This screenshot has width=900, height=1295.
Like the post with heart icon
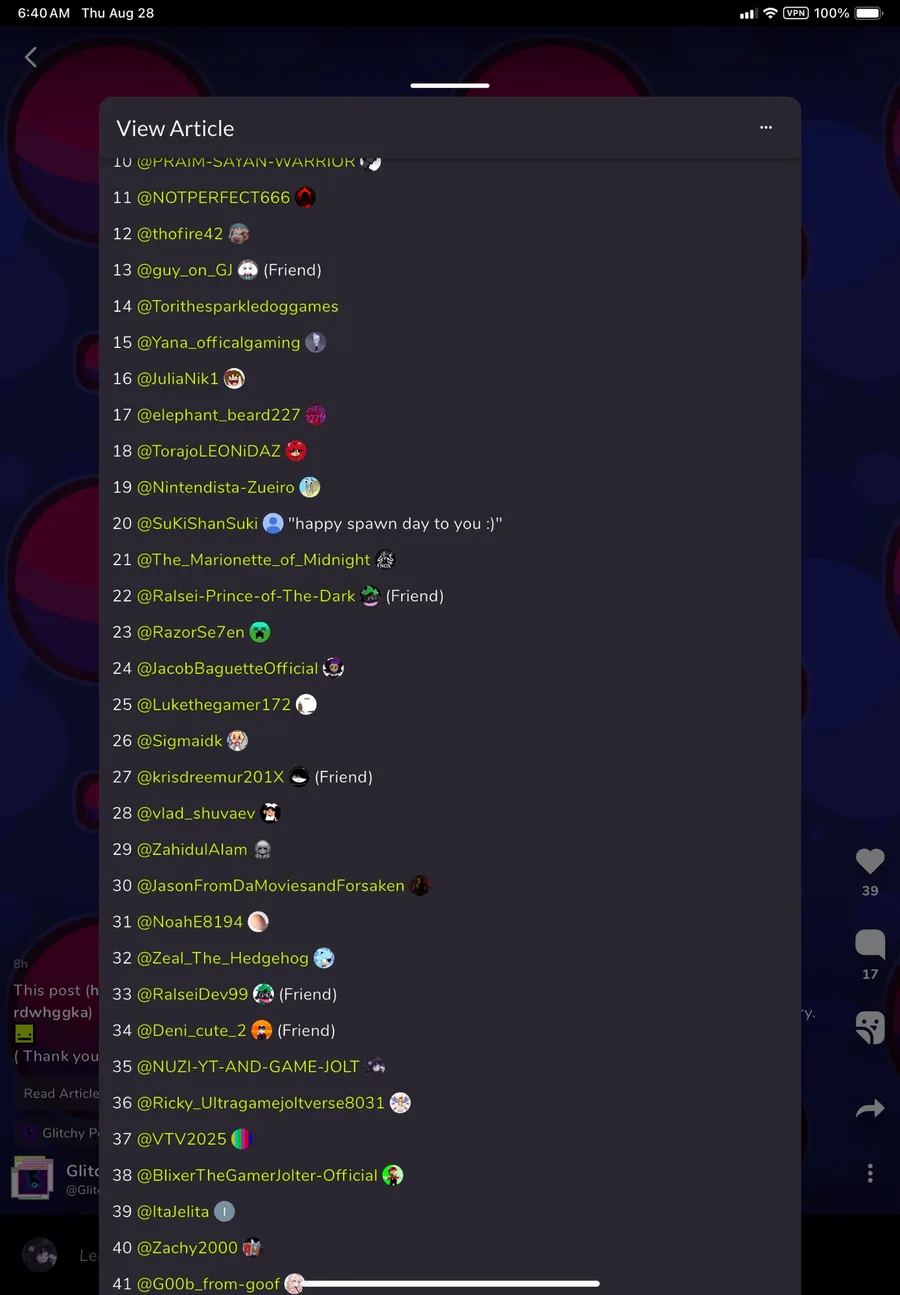click(x=870, y=860)
